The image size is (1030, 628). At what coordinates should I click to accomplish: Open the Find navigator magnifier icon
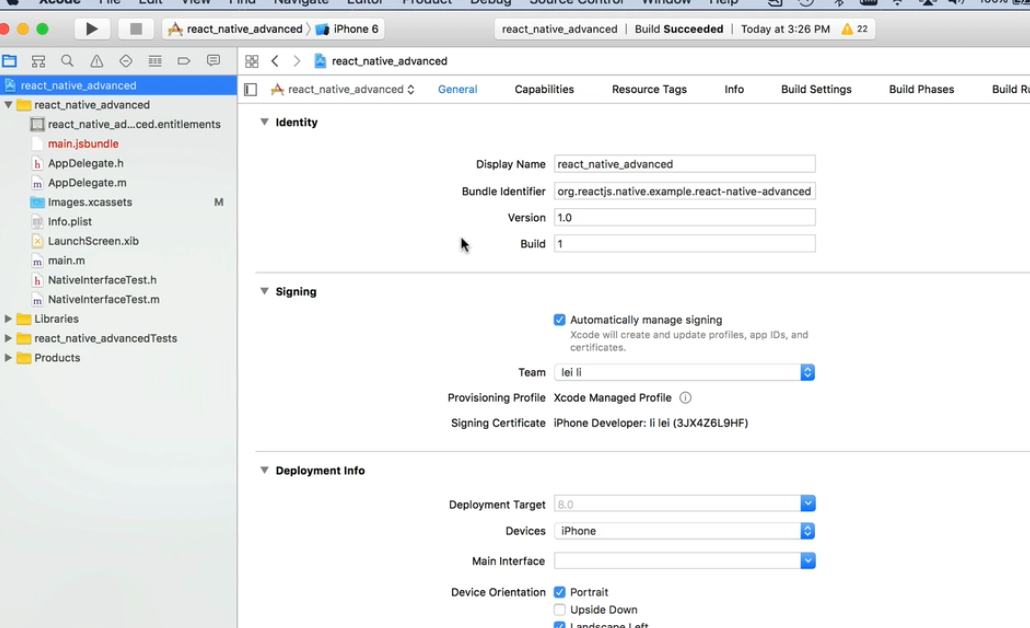[67, 61]
